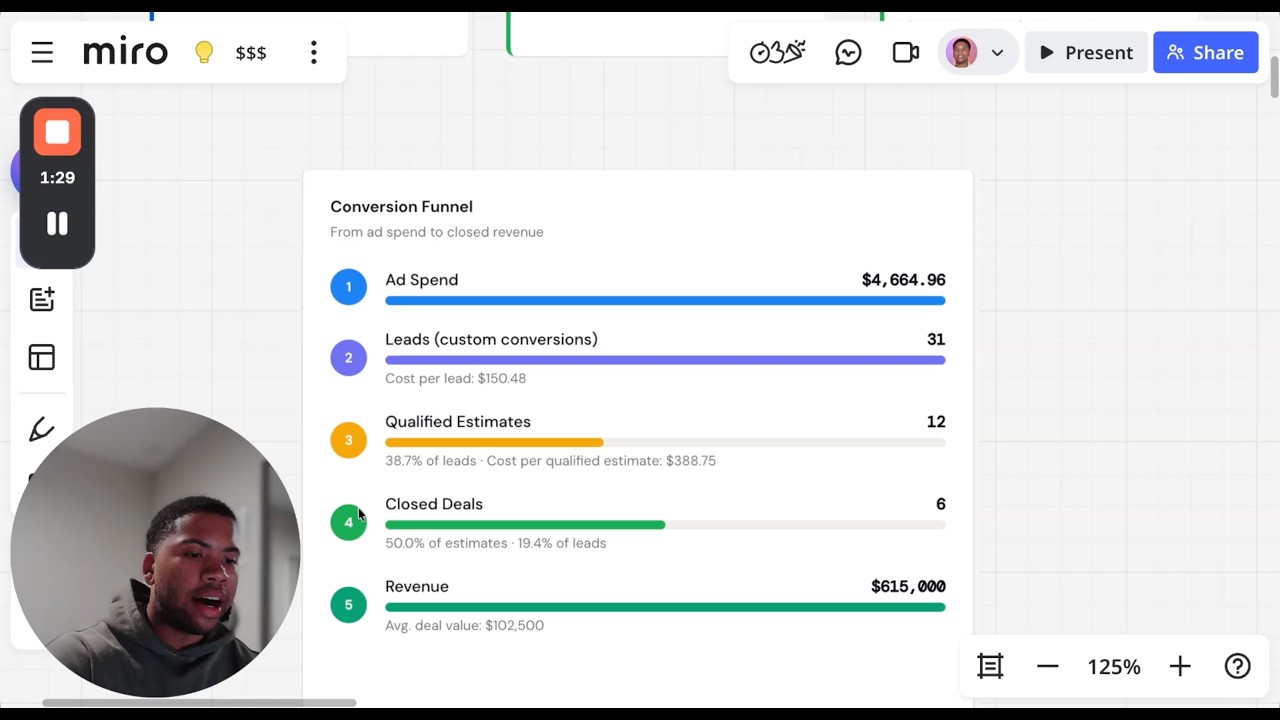The width and height of the screenshot is (1280, 720).
Task: Select the pen drawing tool
Action: (x=42, y=430)
